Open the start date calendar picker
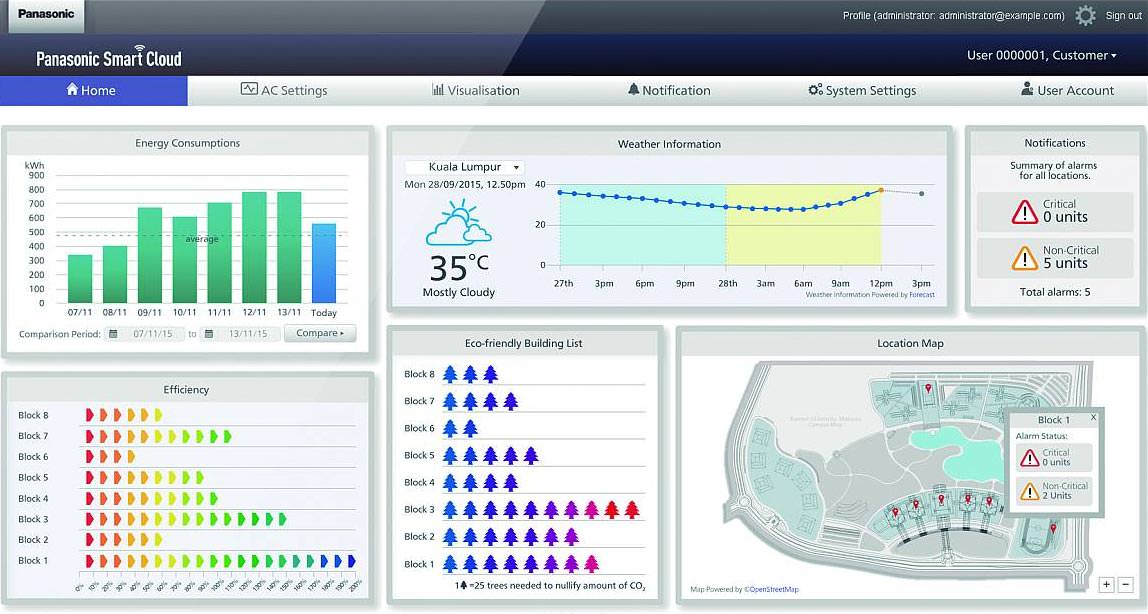 point(113,334)
